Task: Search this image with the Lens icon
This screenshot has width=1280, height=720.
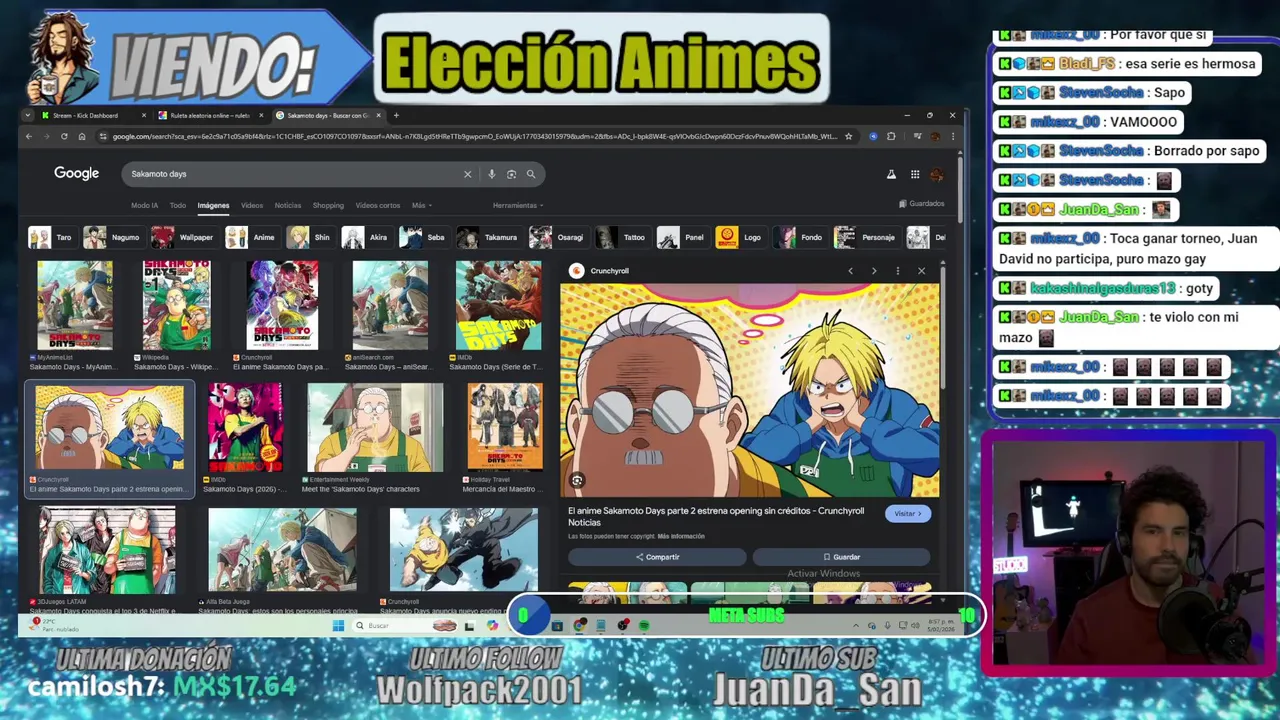Action: (x=577, y=481)
